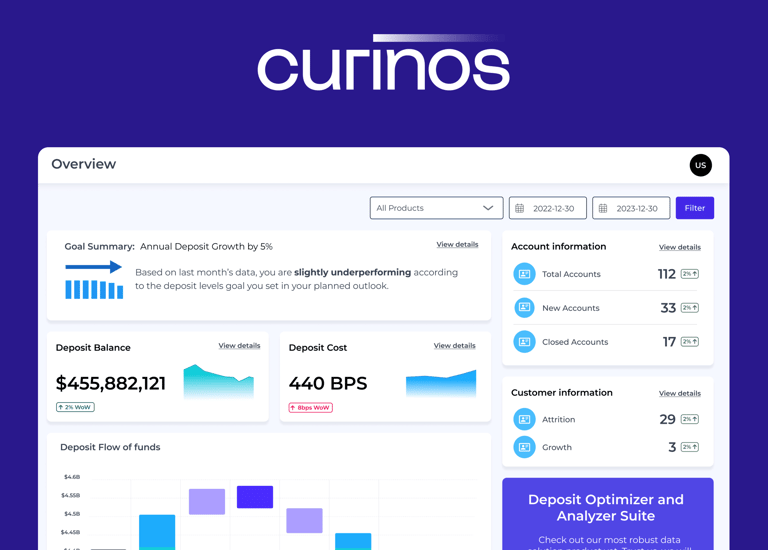
Task: Click the dark purple bar in funds chart
Action: 255,497
